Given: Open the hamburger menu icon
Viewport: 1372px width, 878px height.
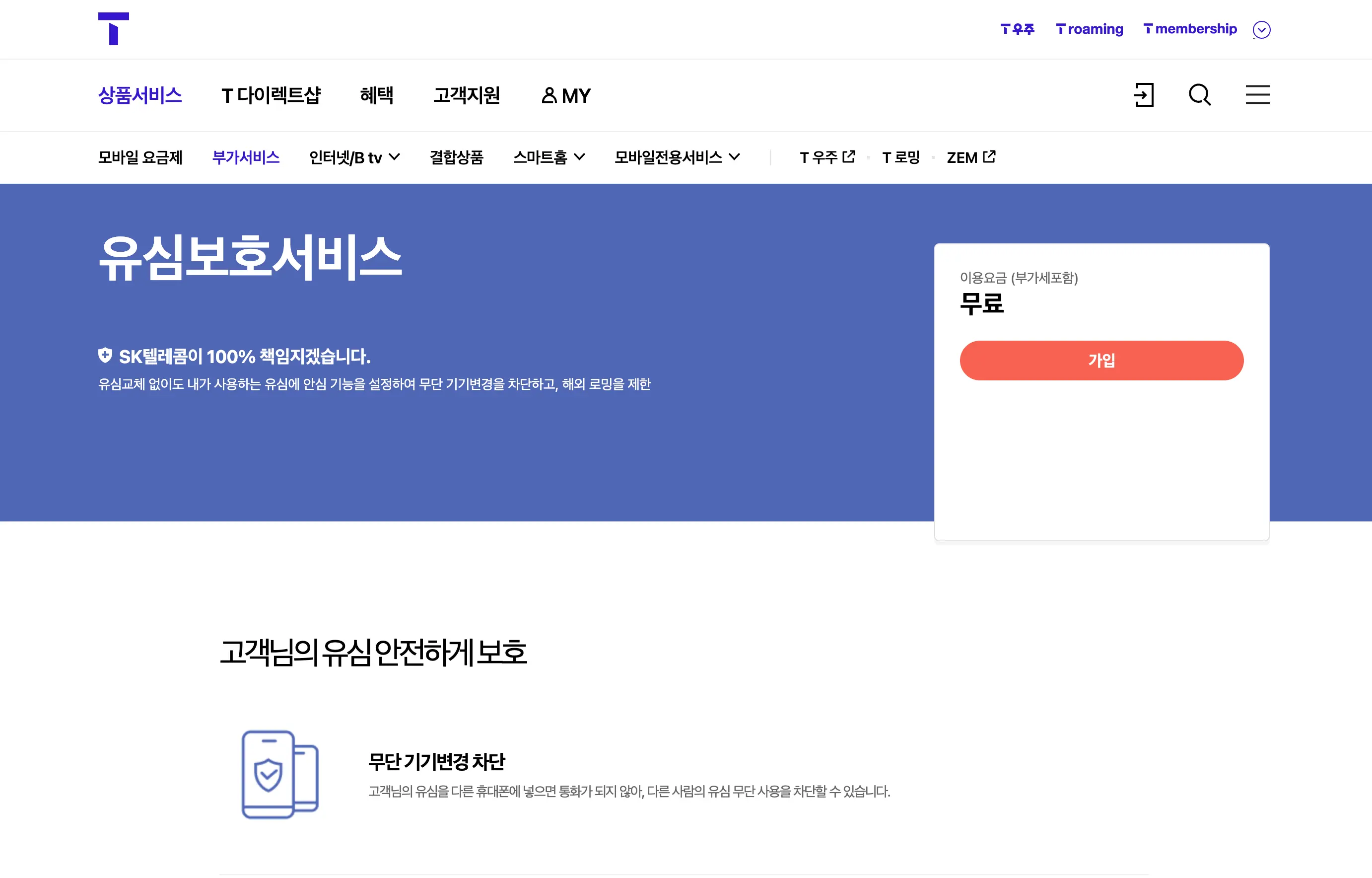Looking at the screenshot, I should coord(1257,95).
